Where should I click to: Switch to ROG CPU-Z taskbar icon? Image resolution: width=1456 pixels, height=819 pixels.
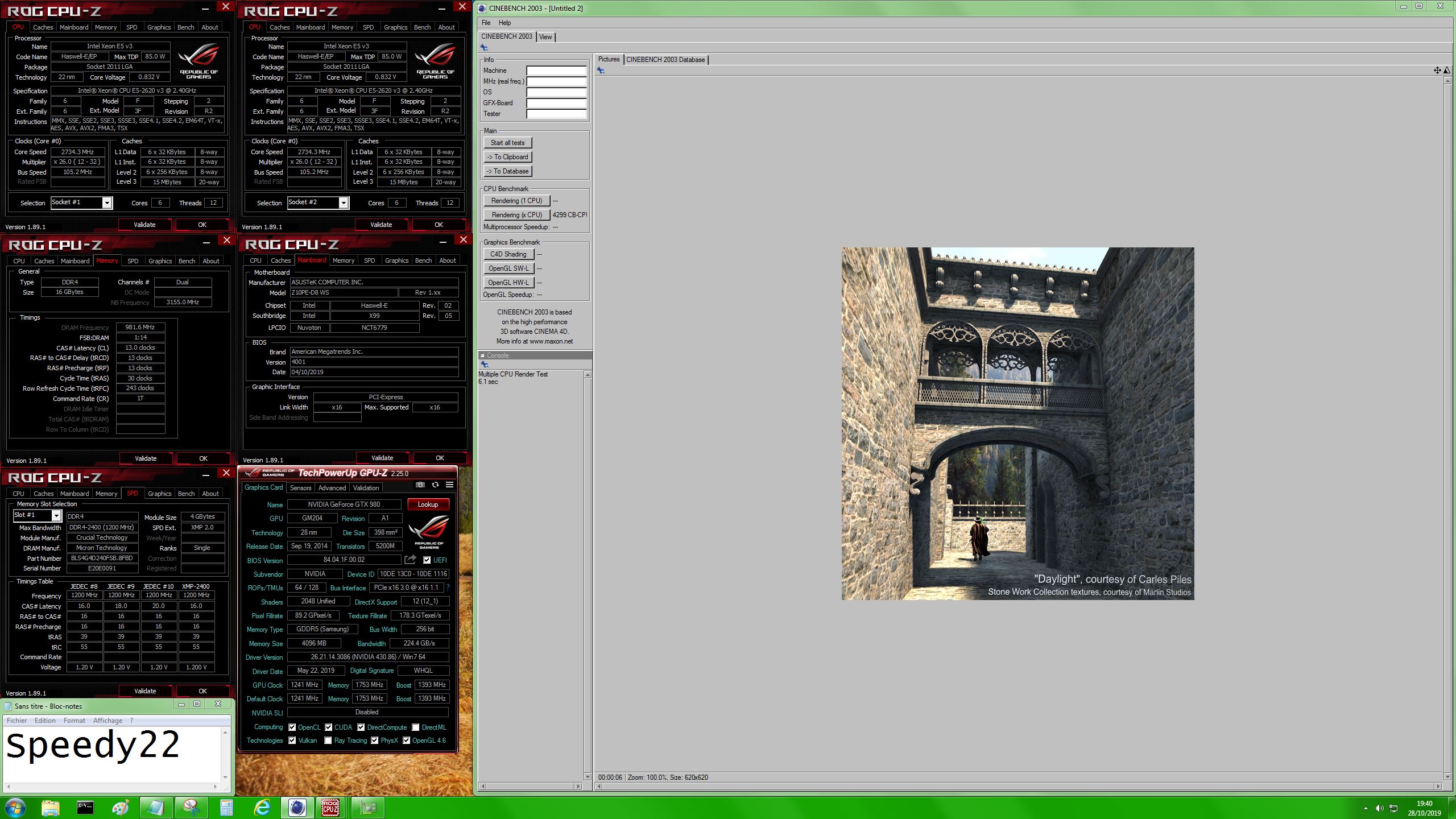click(331, 807)
